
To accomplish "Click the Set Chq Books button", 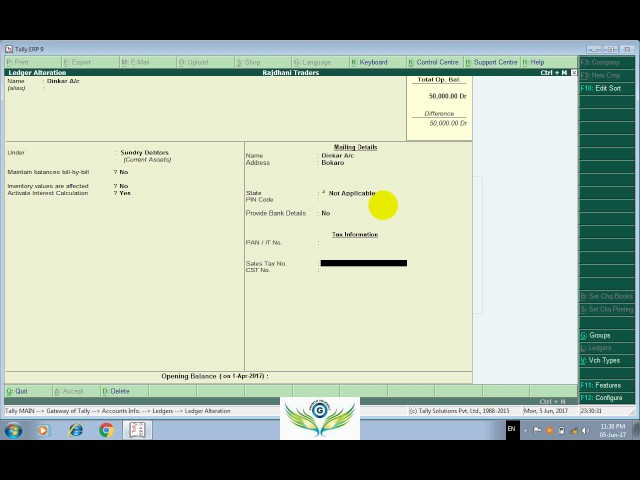I will [x=607, y=296].
